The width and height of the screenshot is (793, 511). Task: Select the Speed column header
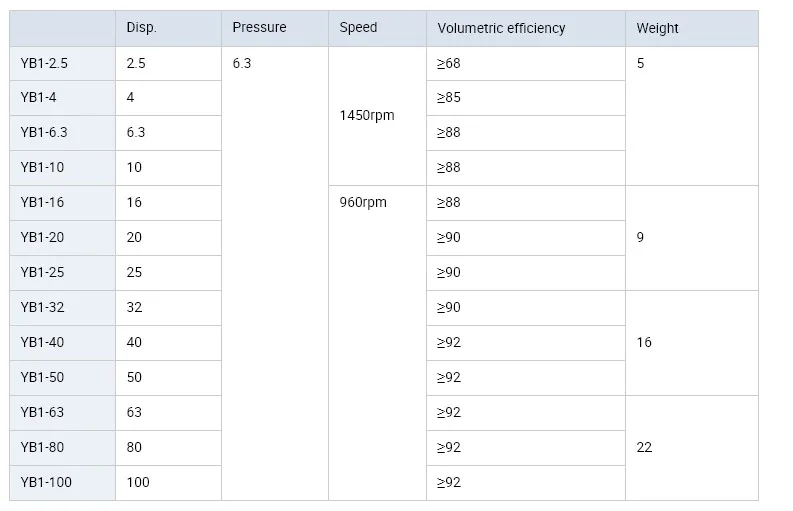[x=358, y=28]
